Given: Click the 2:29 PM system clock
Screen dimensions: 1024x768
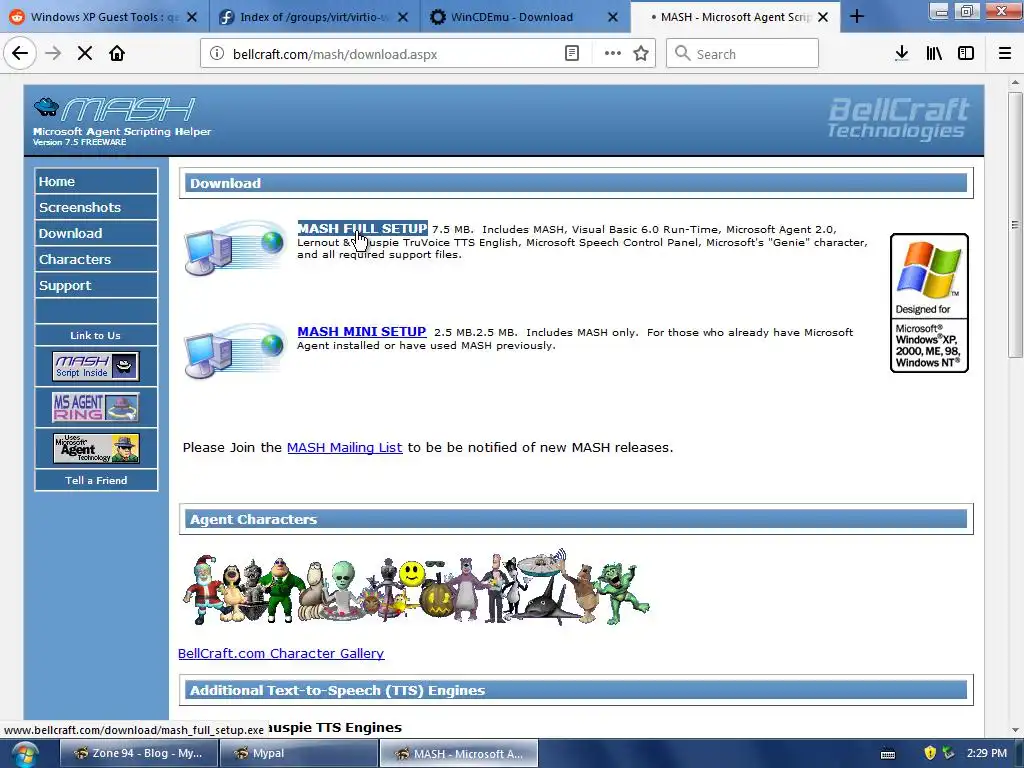Looking at the screenshot, I should (986, 754).
